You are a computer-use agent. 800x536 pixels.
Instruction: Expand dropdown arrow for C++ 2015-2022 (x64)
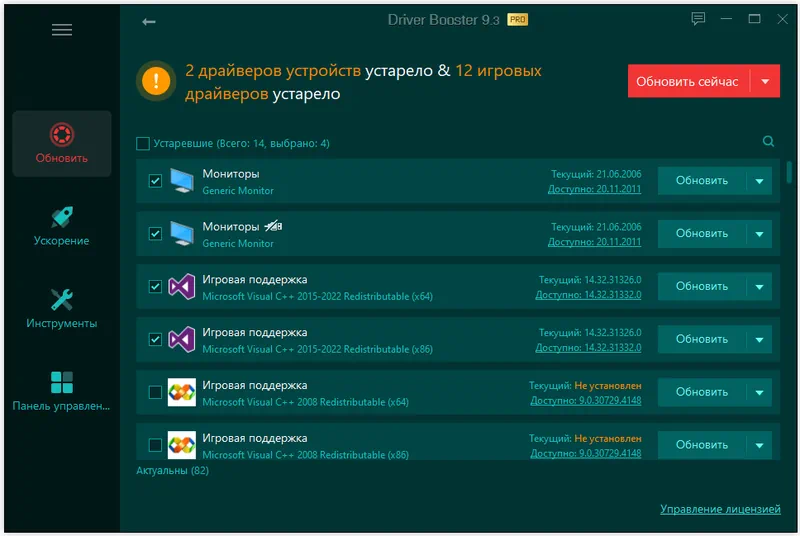(x=759, y=287)
